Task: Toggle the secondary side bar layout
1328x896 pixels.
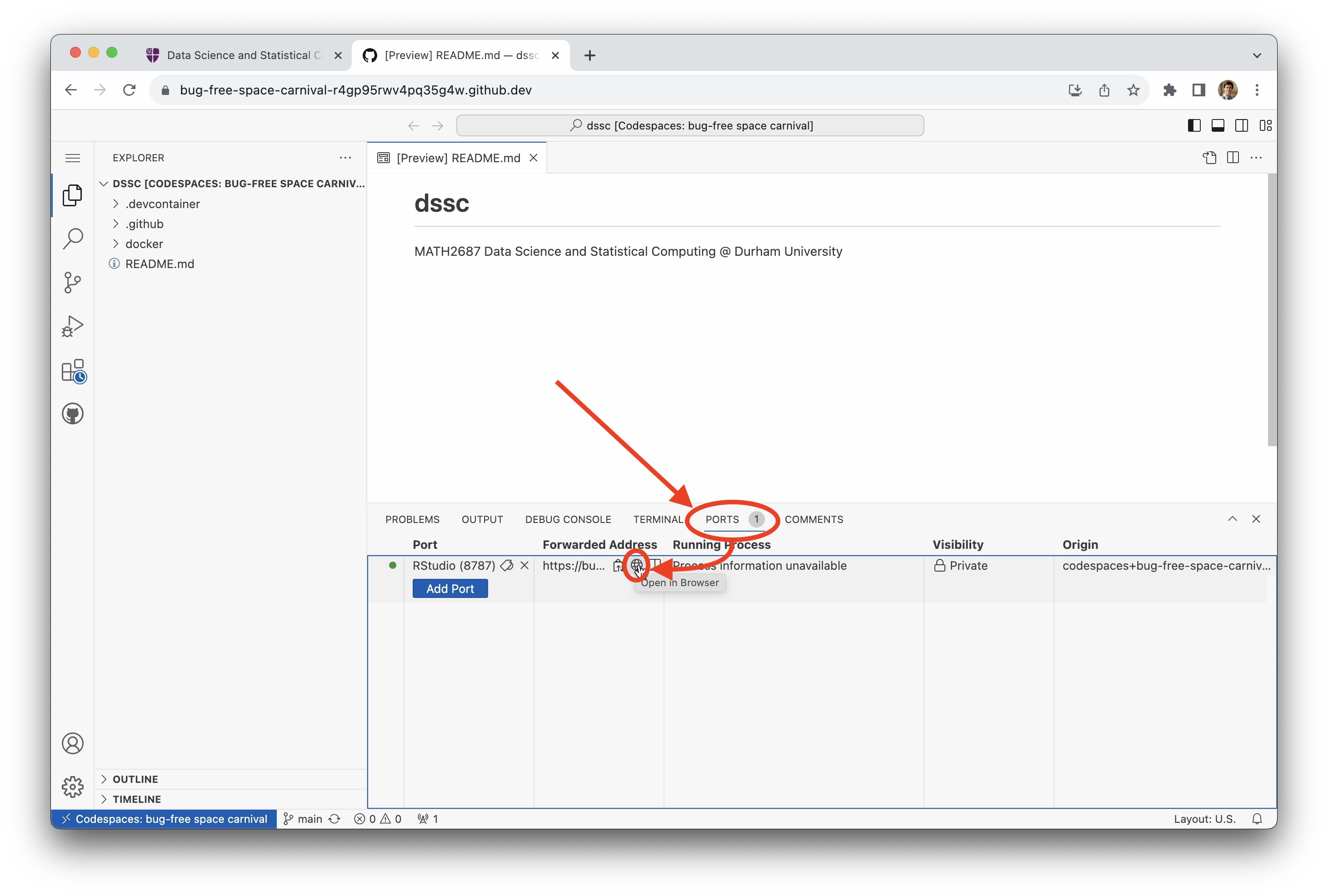Action: 1241,125
